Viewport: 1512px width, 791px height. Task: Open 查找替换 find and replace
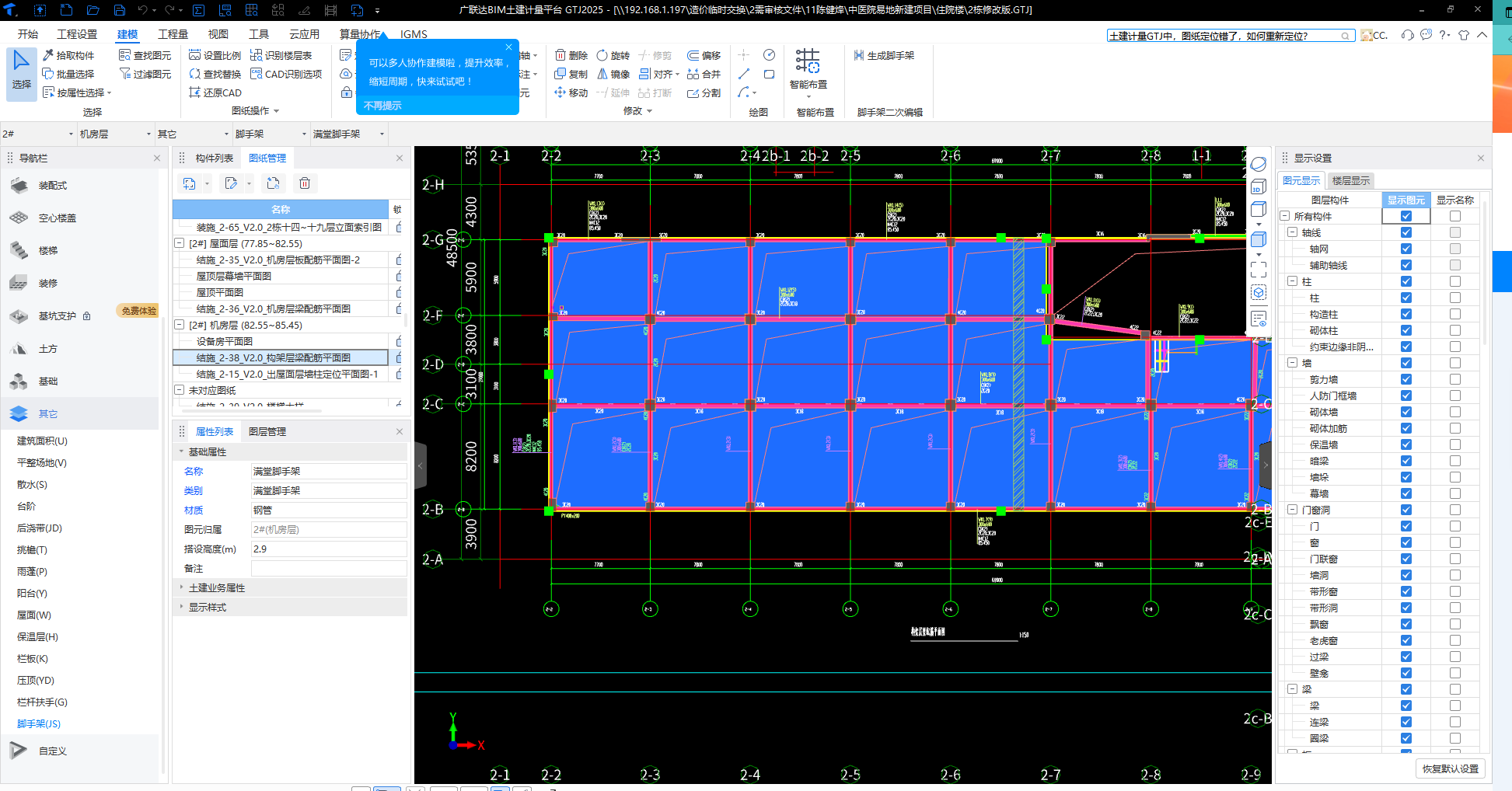pos(215,74)
